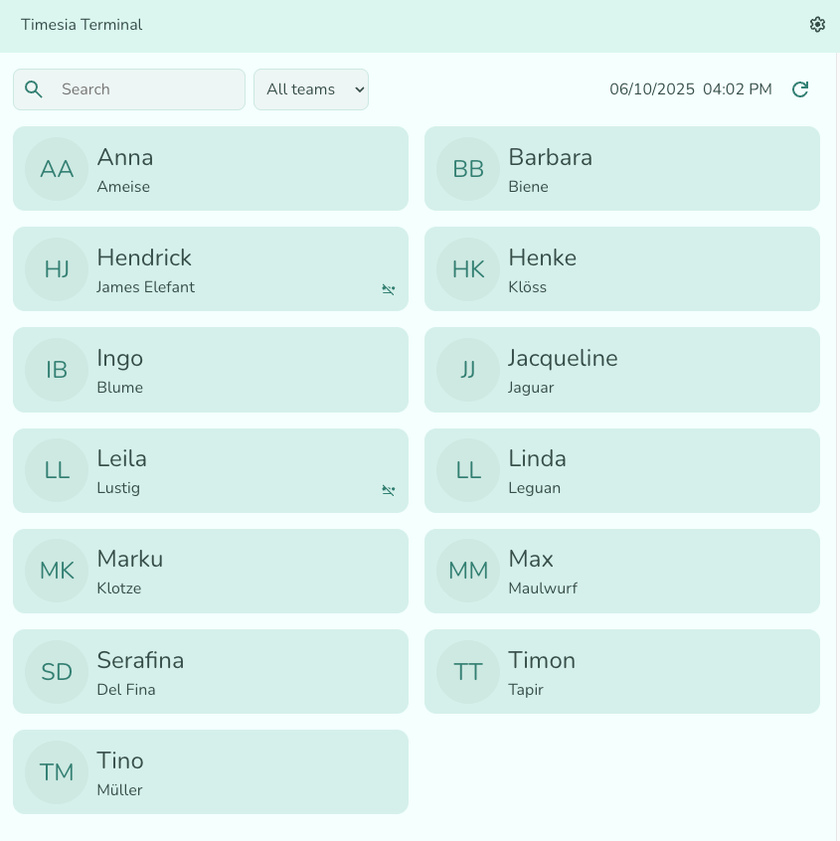Click into the Search field
The width and height of the screenshot is (840, 841).
pos(145,89)
